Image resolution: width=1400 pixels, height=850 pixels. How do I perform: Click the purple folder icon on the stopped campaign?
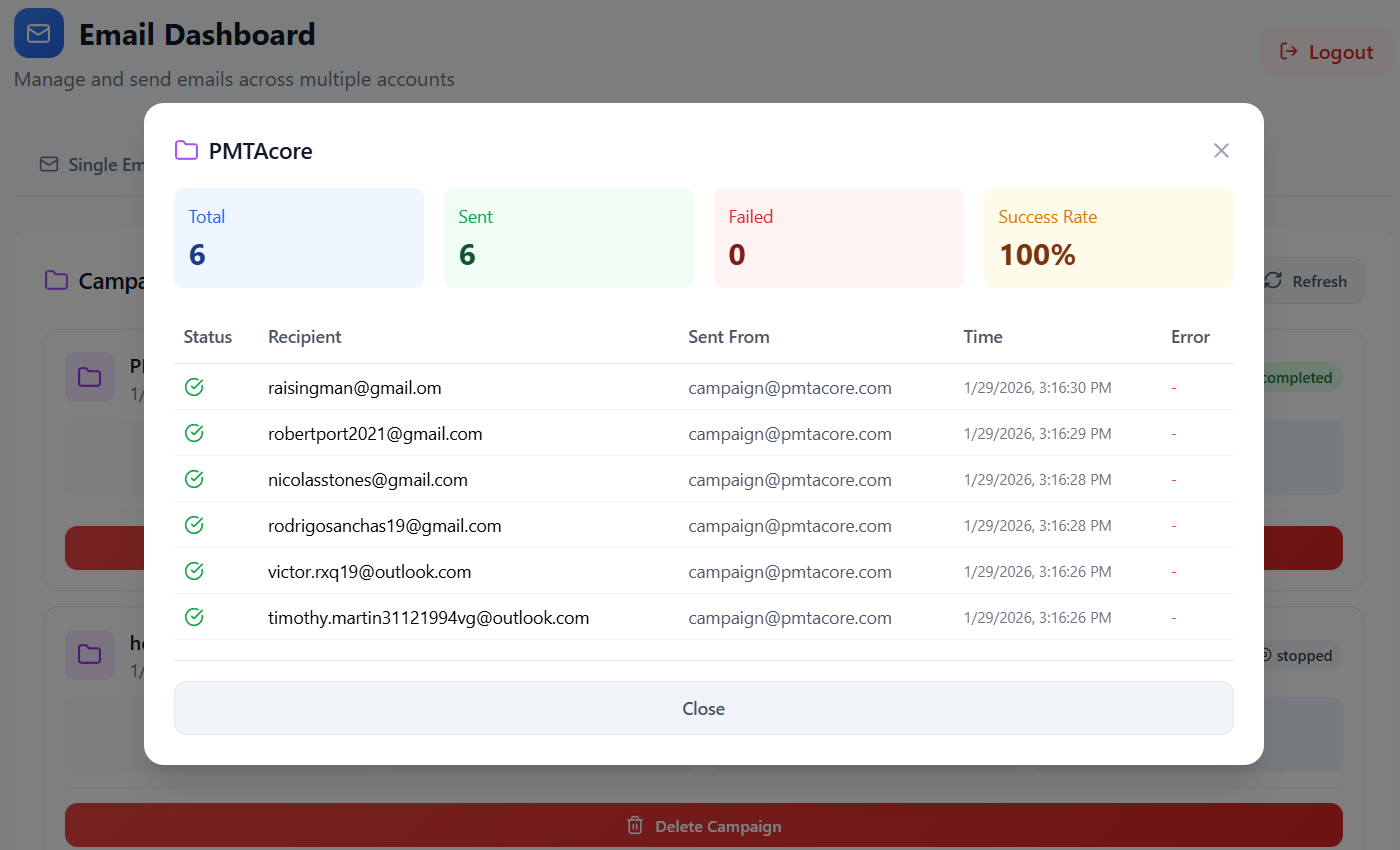[89, 654]
